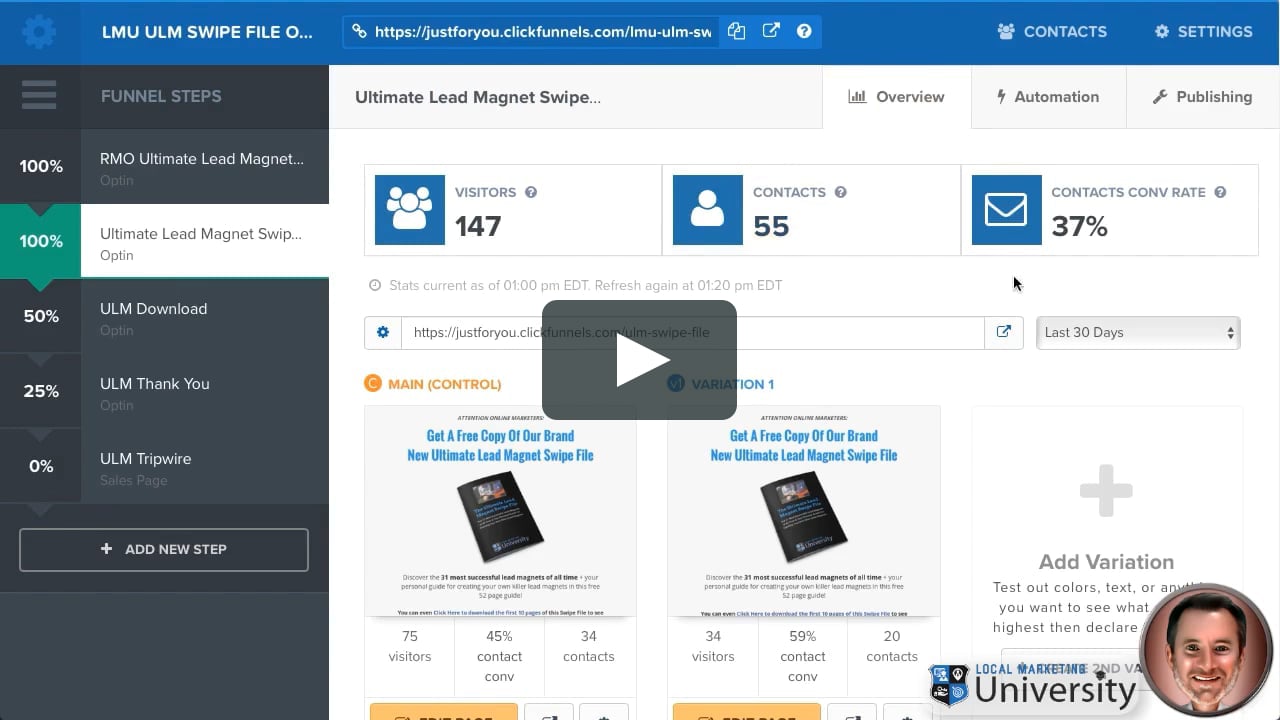Click the Ultimate Lead Magnet Swipe... page title
1280x720 pixels.
pos(478,97)
